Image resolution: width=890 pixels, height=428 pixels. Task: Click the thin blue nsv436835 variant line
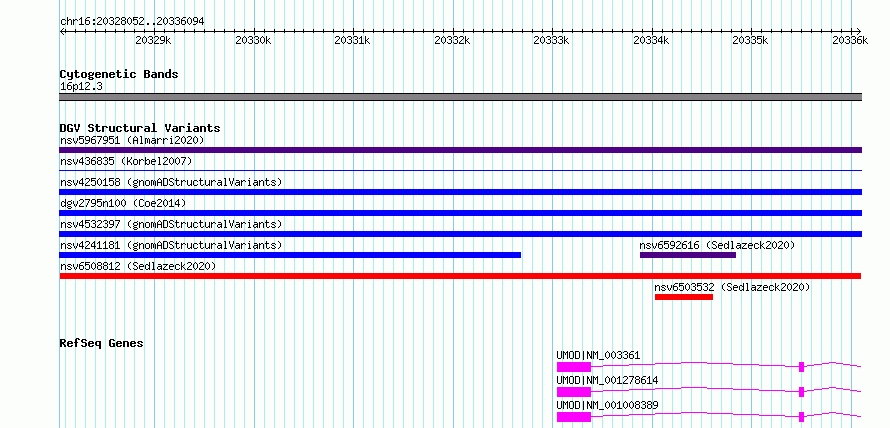pyautogui.click(x=460, y=170)
